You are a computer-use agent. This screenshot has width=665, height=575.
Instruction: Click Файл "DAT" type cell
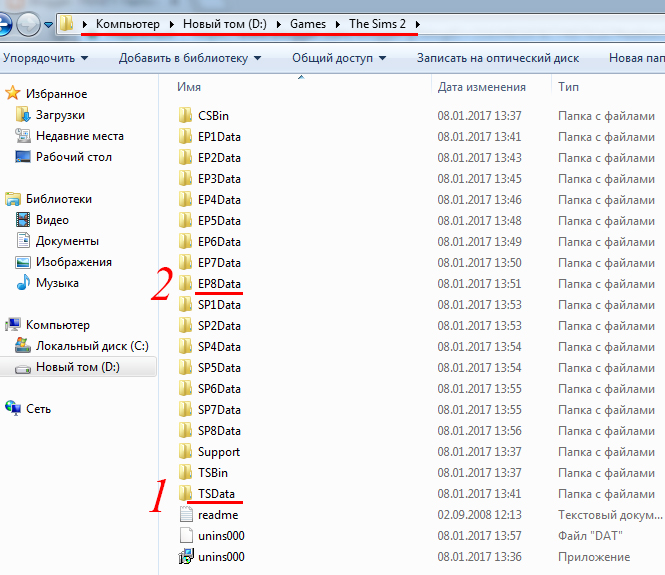tap(590, 536)
